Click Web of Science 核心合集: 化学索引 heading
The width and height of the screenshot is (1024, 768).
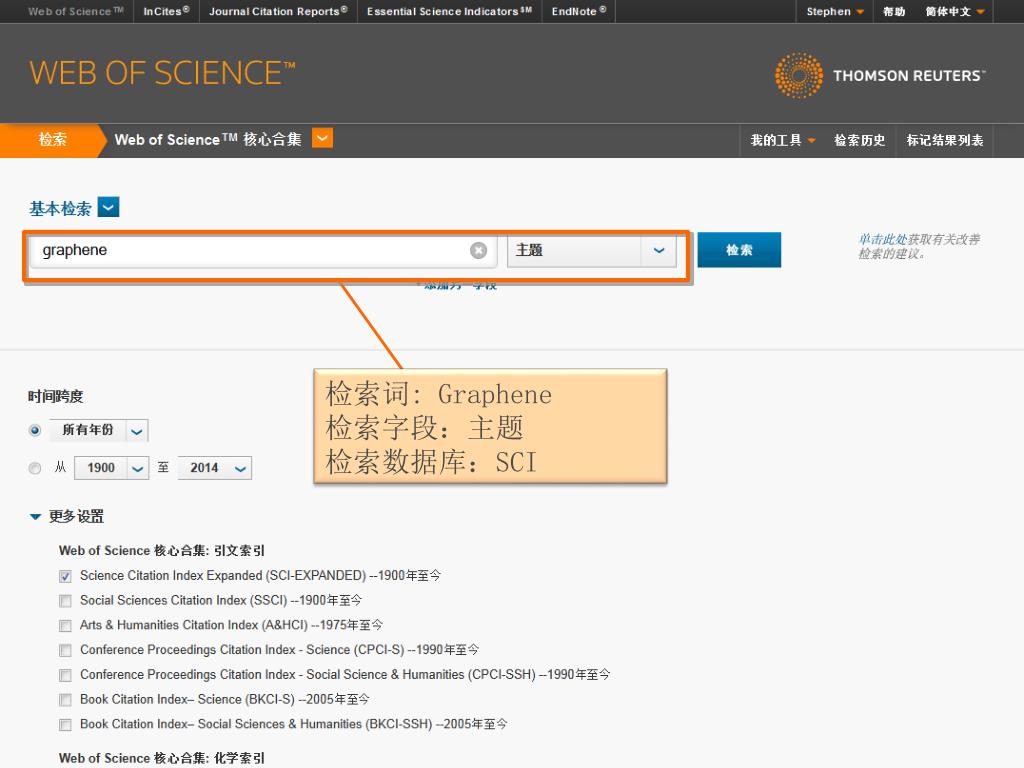(x=161, y=758)
